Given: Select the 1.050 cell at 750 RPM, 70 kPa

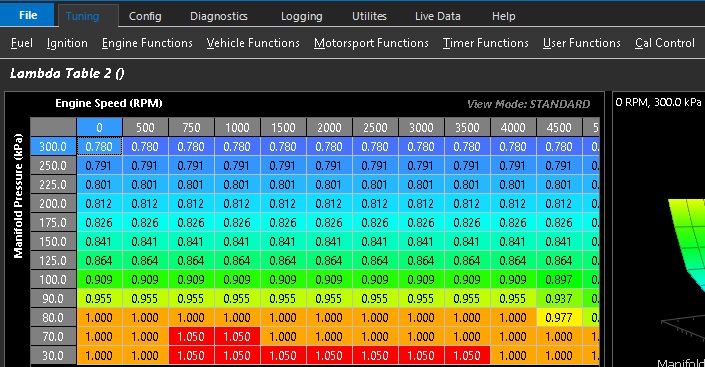Looking at the screenshot, I should [x=191, y=336].
